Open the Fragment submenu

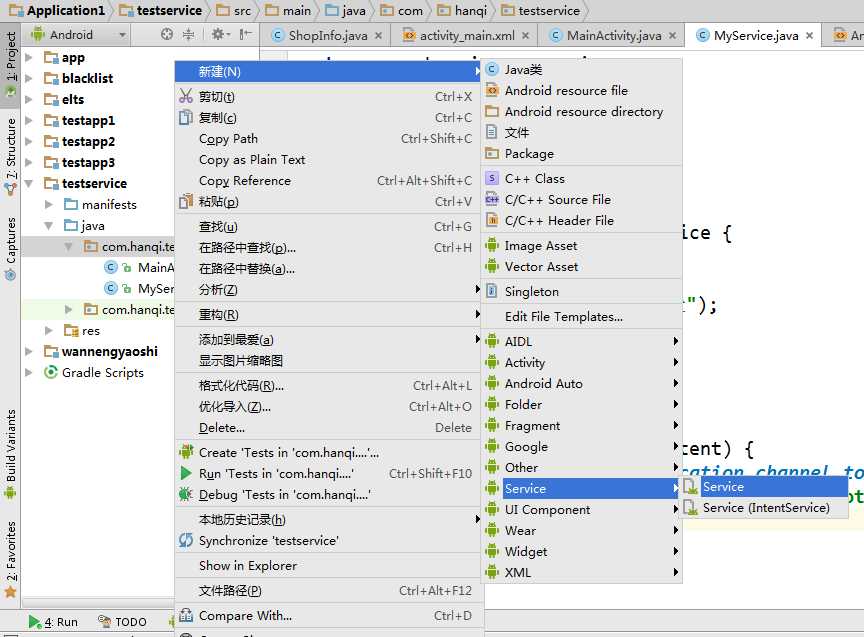click(x=582, y=425)
